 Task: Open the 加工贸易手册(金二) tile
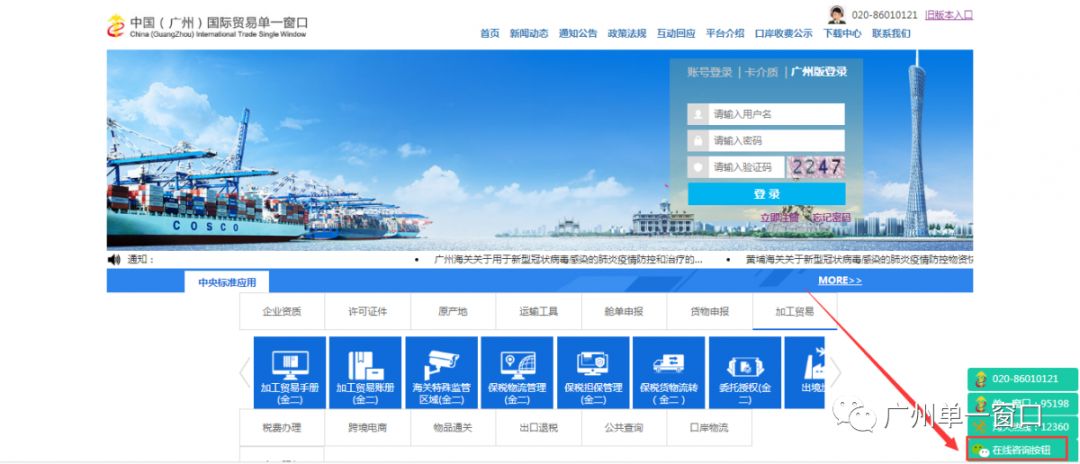(x=290, y=372)
